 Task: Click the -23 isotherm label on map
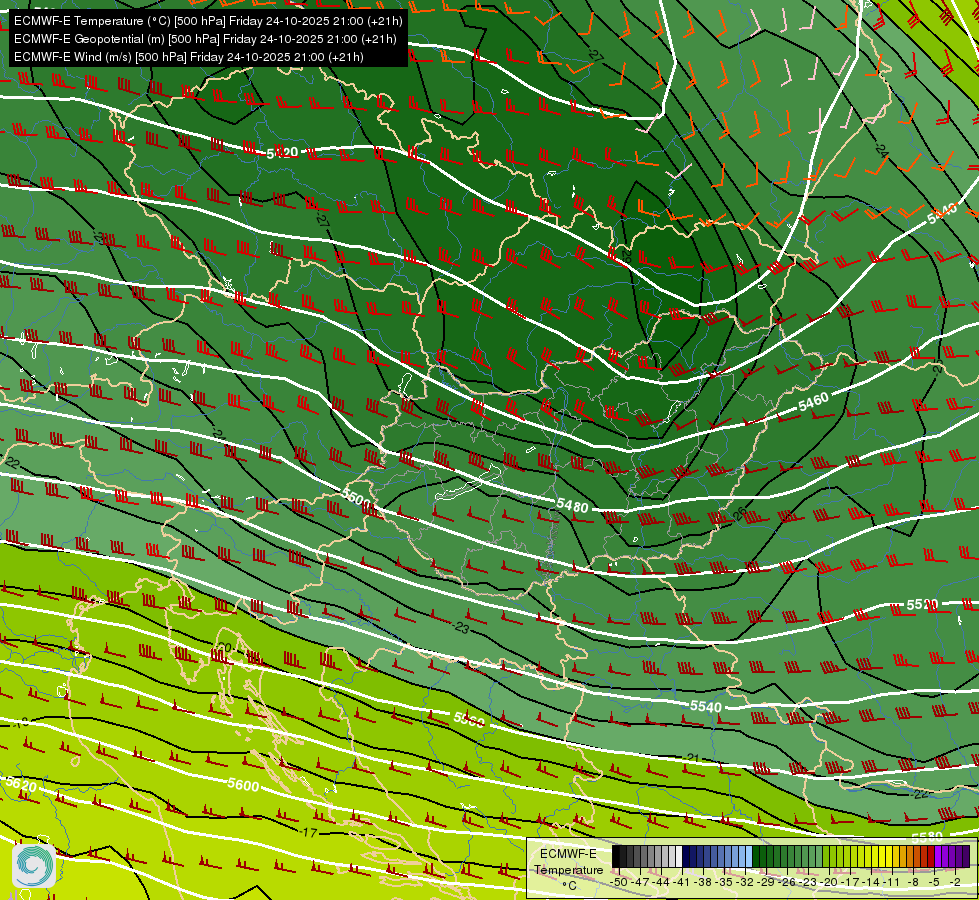(x=462, y=627)
